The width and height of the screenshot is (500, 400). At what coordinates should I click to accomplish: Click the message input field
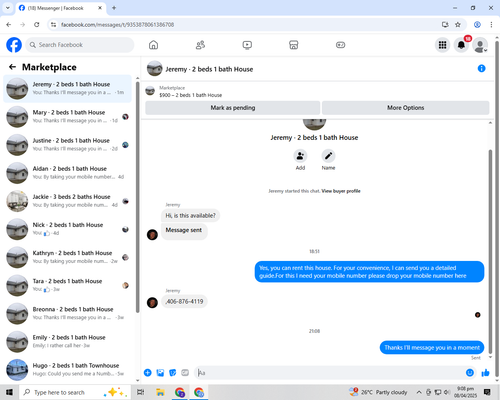329,373
